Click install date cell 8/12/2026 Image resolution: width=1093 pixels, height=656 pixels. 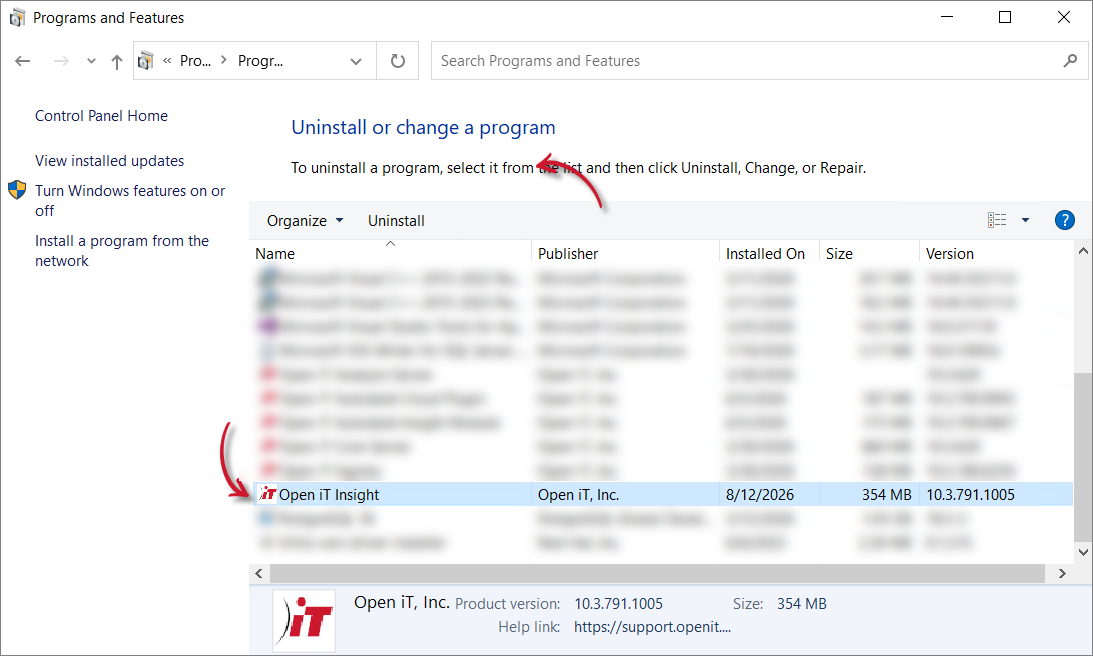(x=760, y=495)
